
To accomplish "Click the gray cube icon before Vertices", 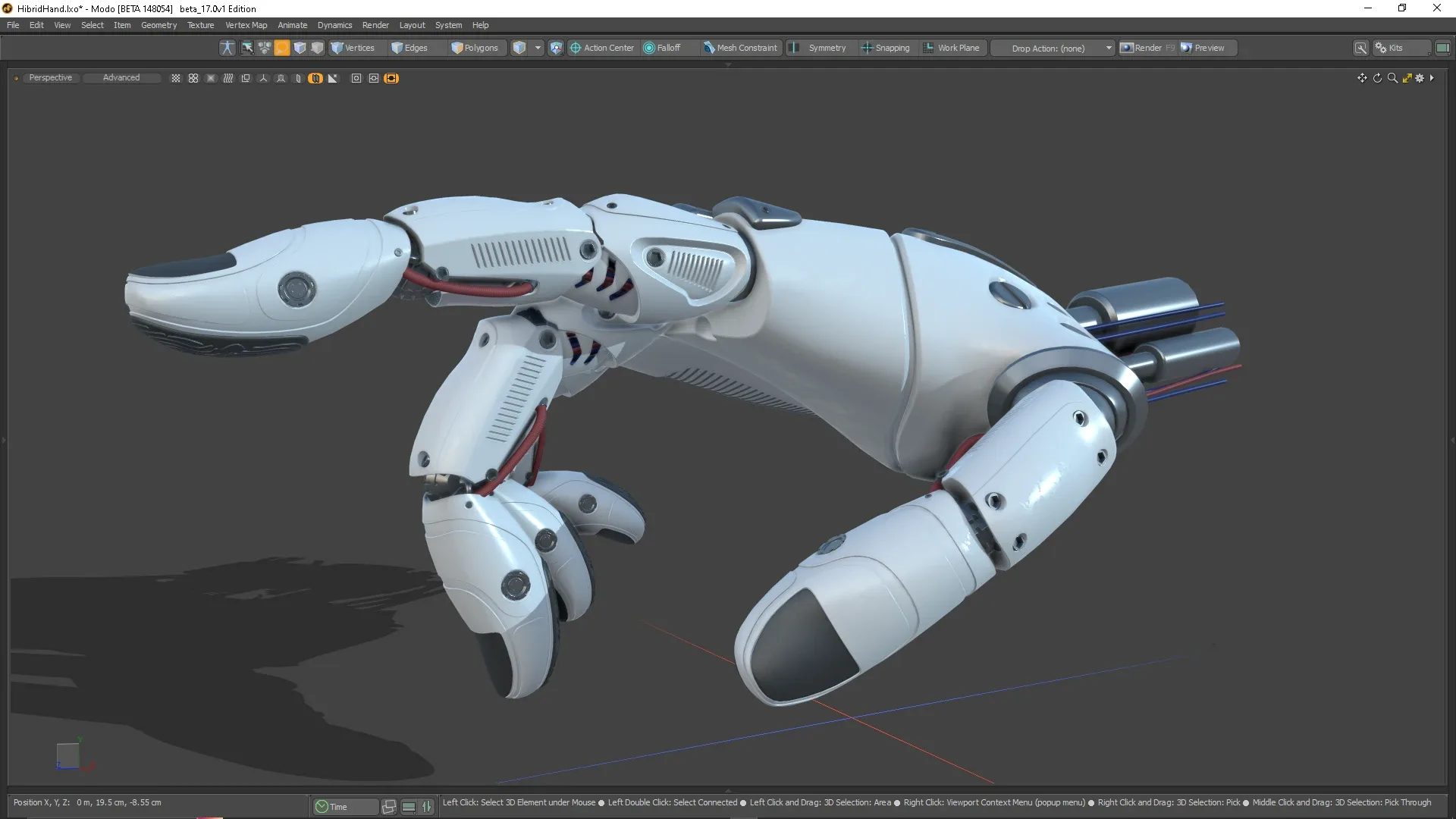I will (317, 48).
